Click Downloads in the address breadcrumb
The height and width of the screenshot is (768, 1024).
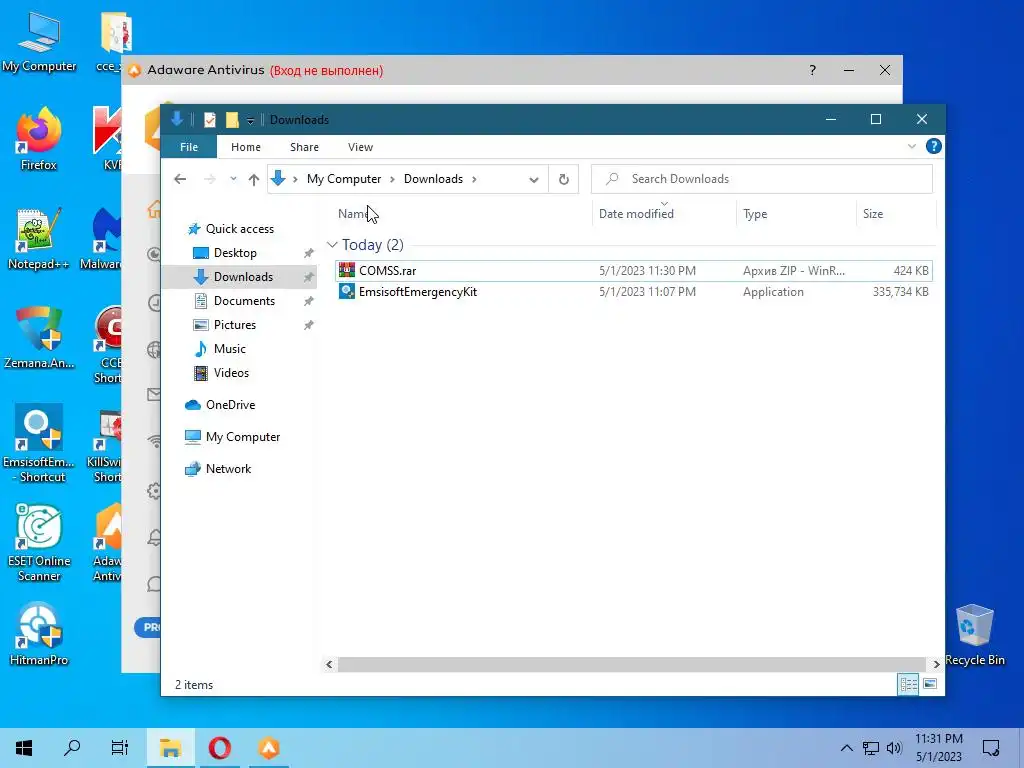[x=433, y=179]
